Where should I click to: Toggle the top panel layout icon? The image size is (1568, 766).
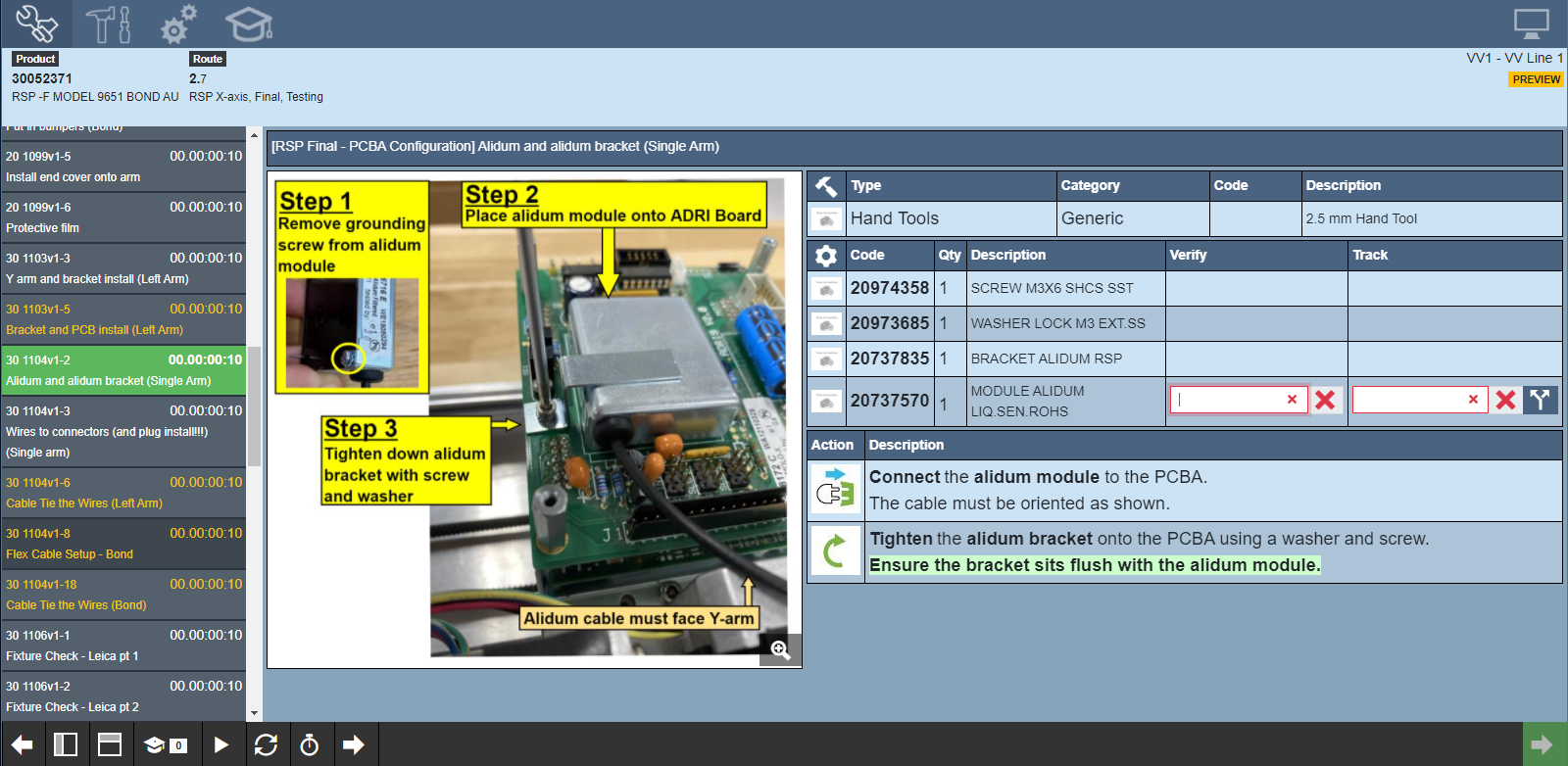[110, 745]
